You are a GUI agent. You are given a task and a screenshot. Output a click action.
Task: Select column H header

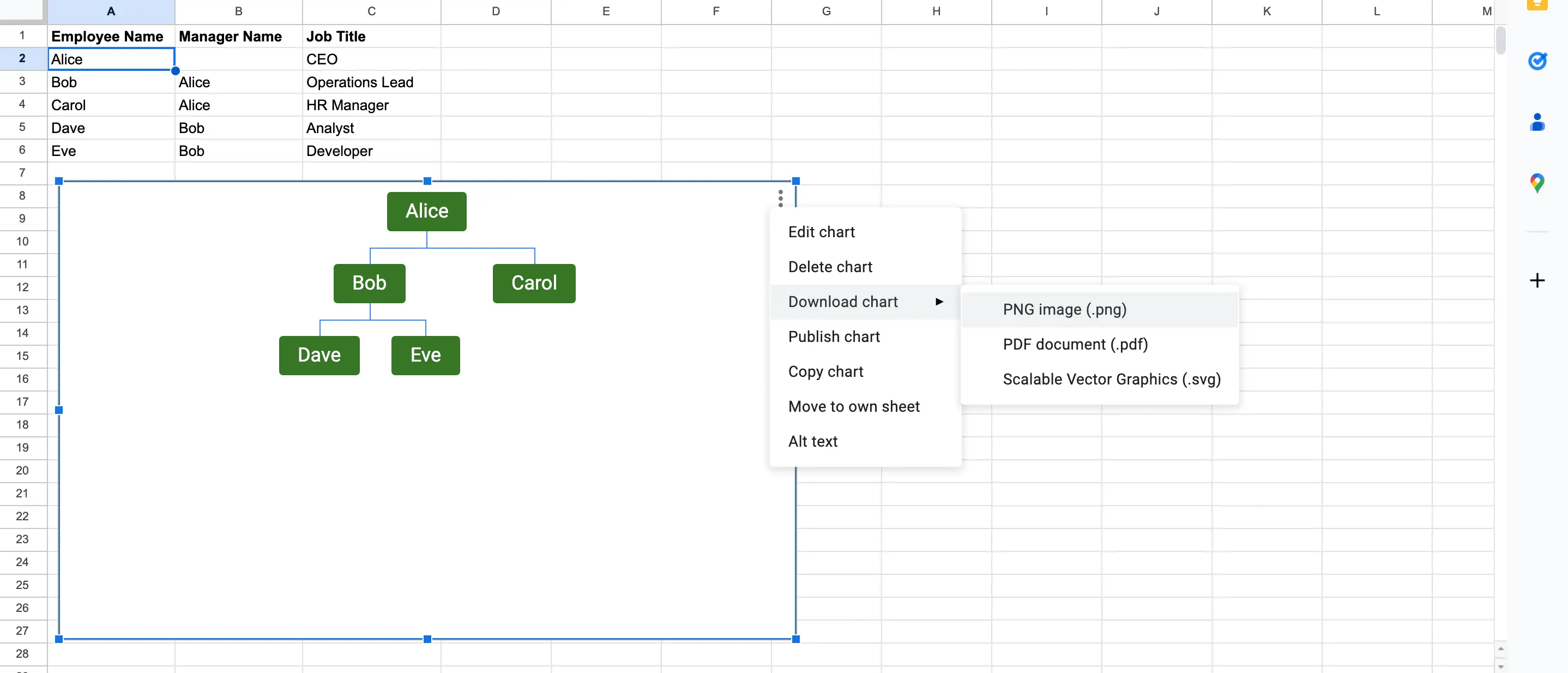click(936, 11)
